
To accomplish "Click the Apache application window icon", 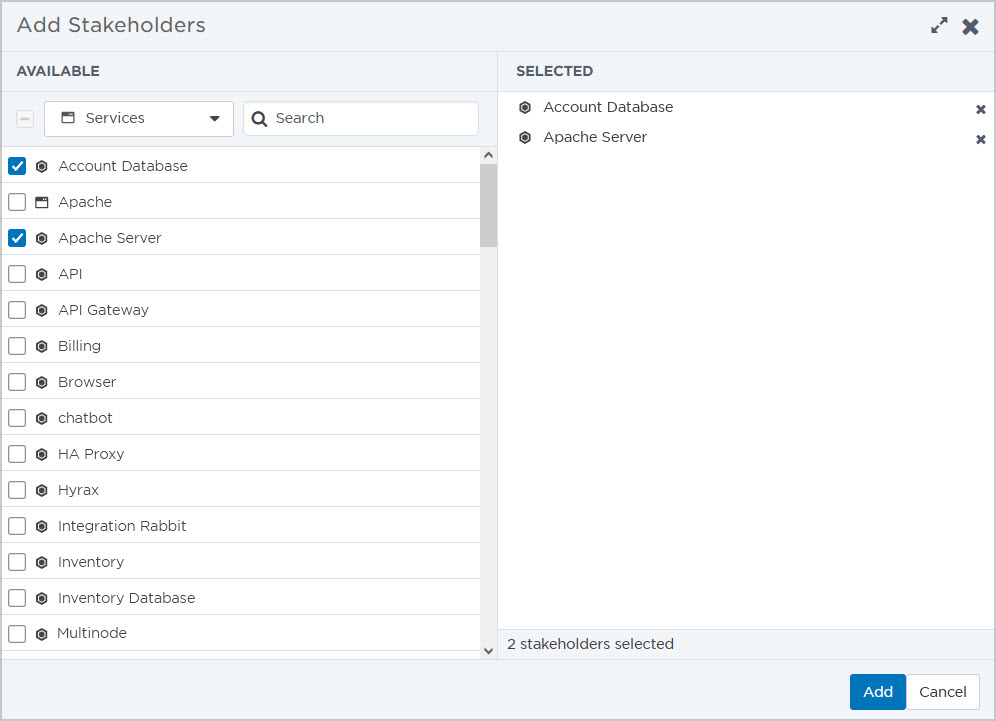I will pyautogui.click(x=42, y=203).
